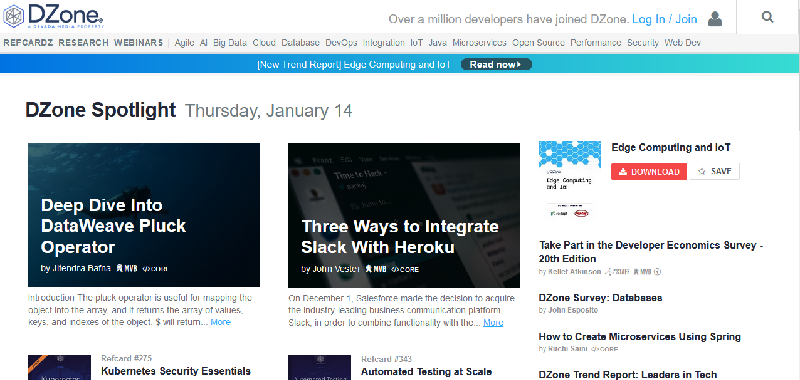Click MVB badge next to John Vester
The width and height of the screenshot is (800, 380).
376,269
